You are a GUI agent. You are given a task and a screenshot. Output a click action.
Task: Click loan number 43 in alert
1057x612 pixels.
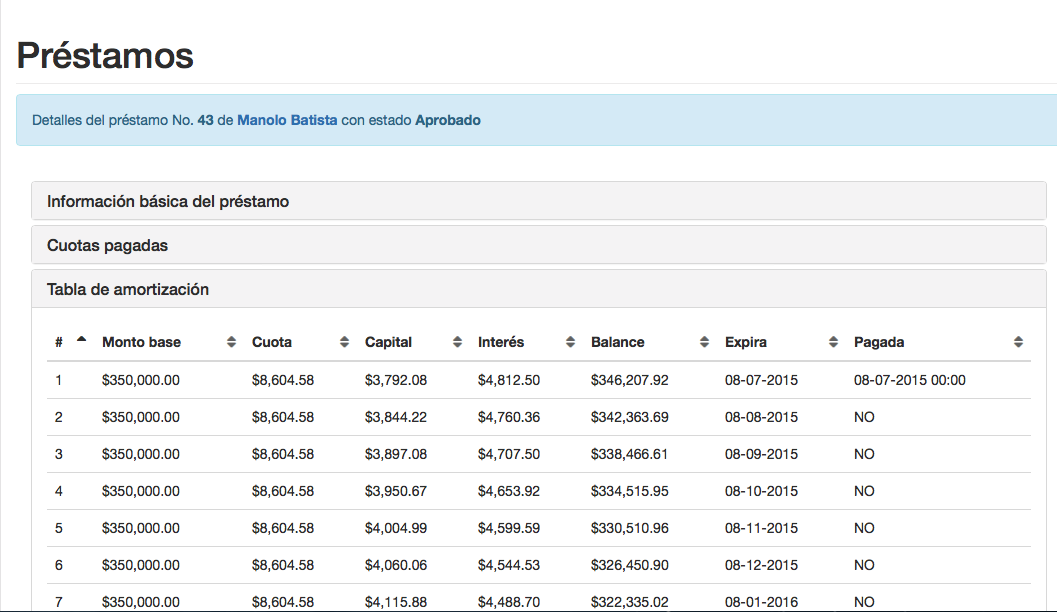click(205, 120)
